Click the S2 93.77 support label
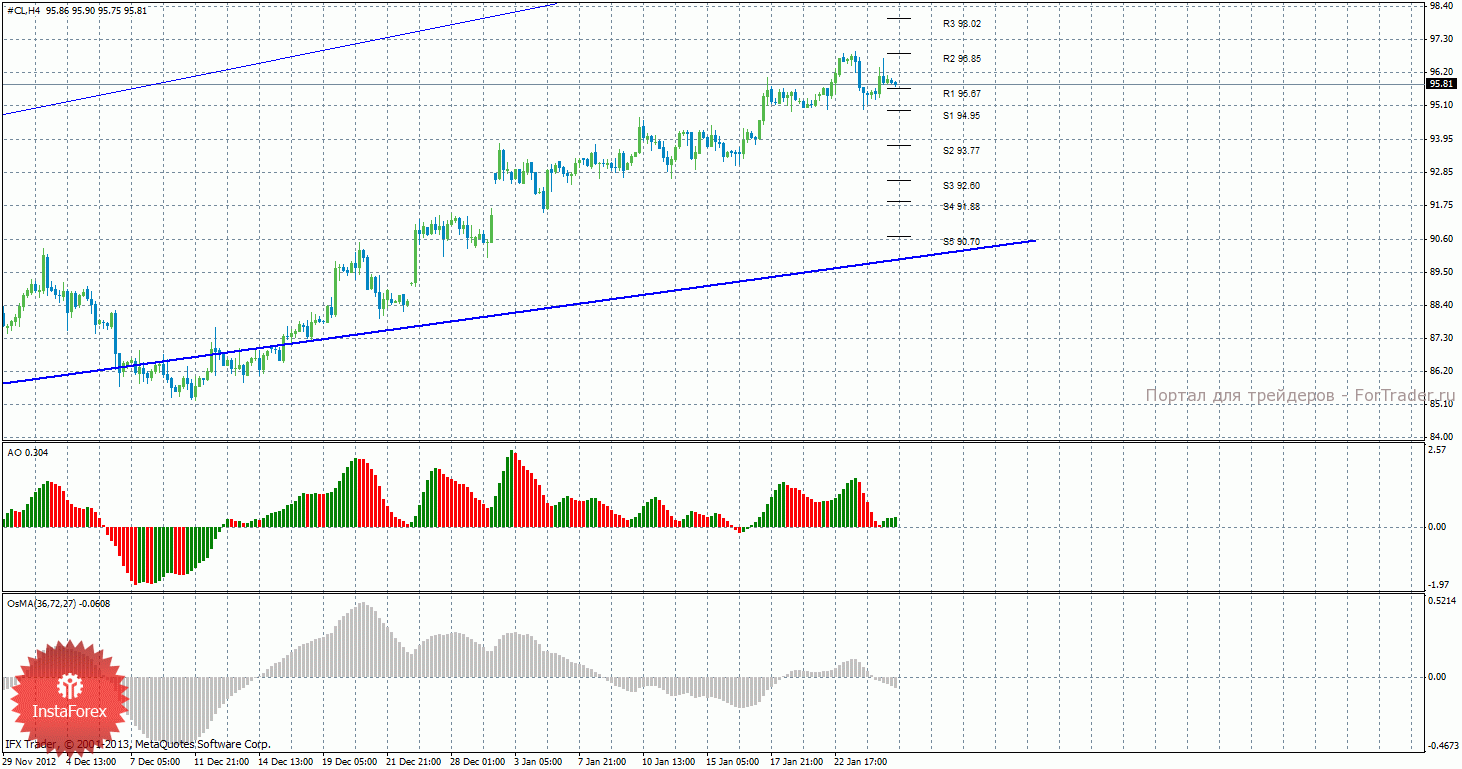The image size is (1462, 769). click(x=961, y=151)
